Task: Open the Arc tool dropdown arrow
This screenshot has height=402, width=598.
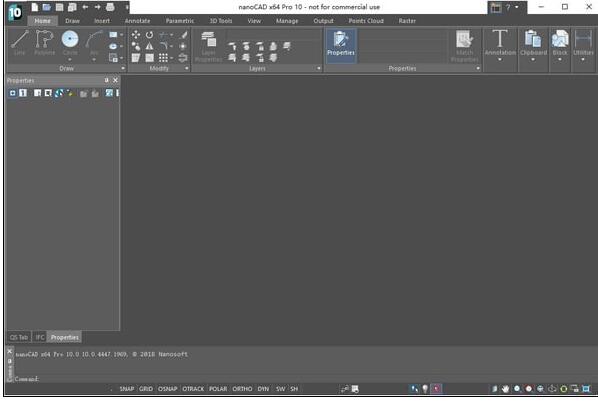Action: [94, 59]
